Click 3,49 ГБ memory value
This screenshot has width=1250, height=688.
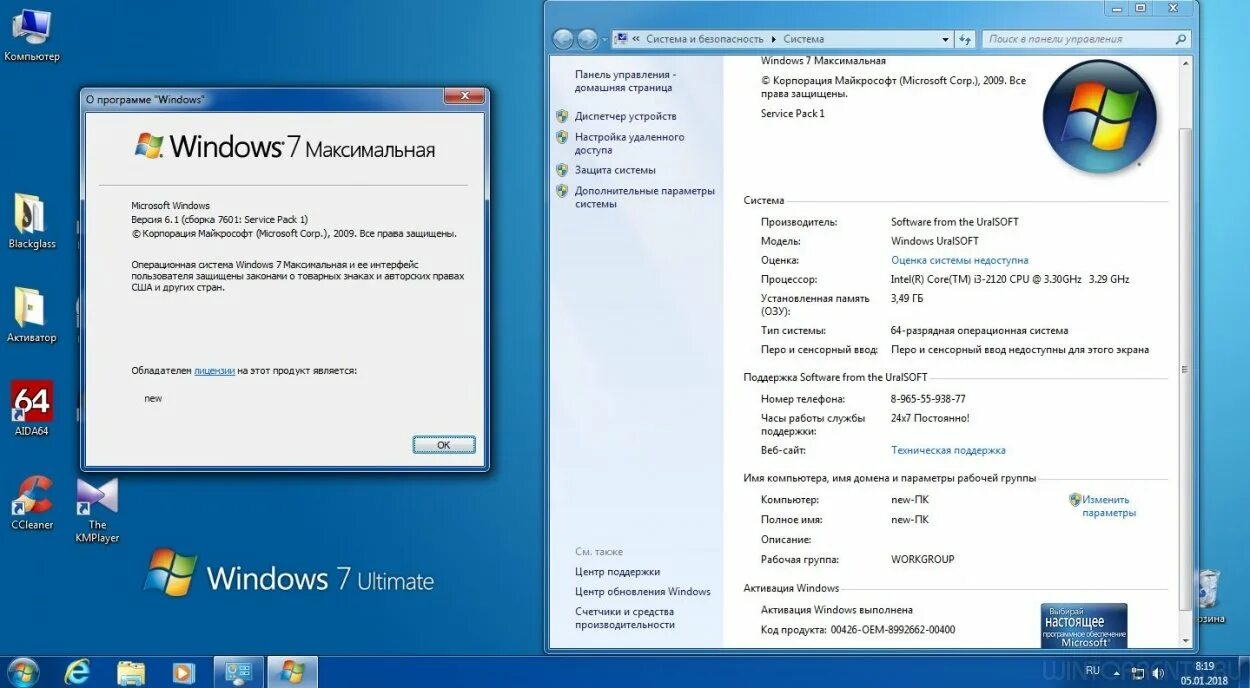[907, 298]
